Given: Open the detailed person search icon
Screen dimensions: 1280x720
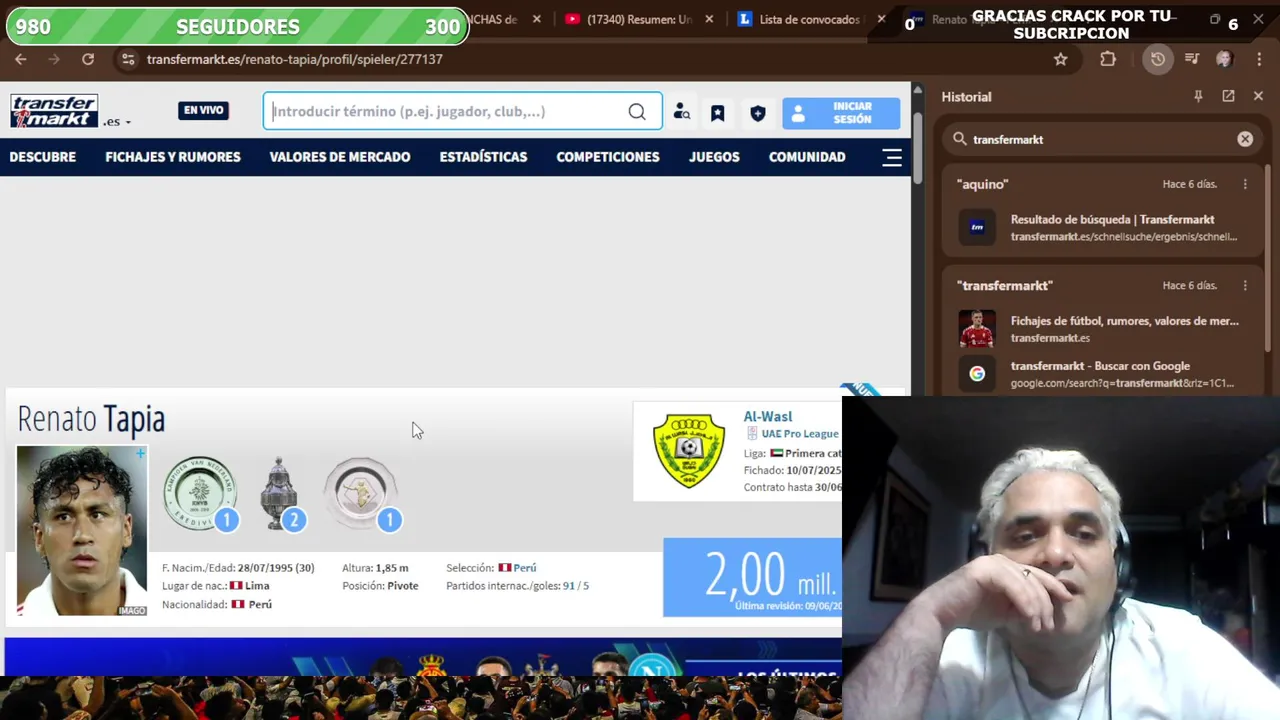Looking at the screenshot, I should click(681, 112).
